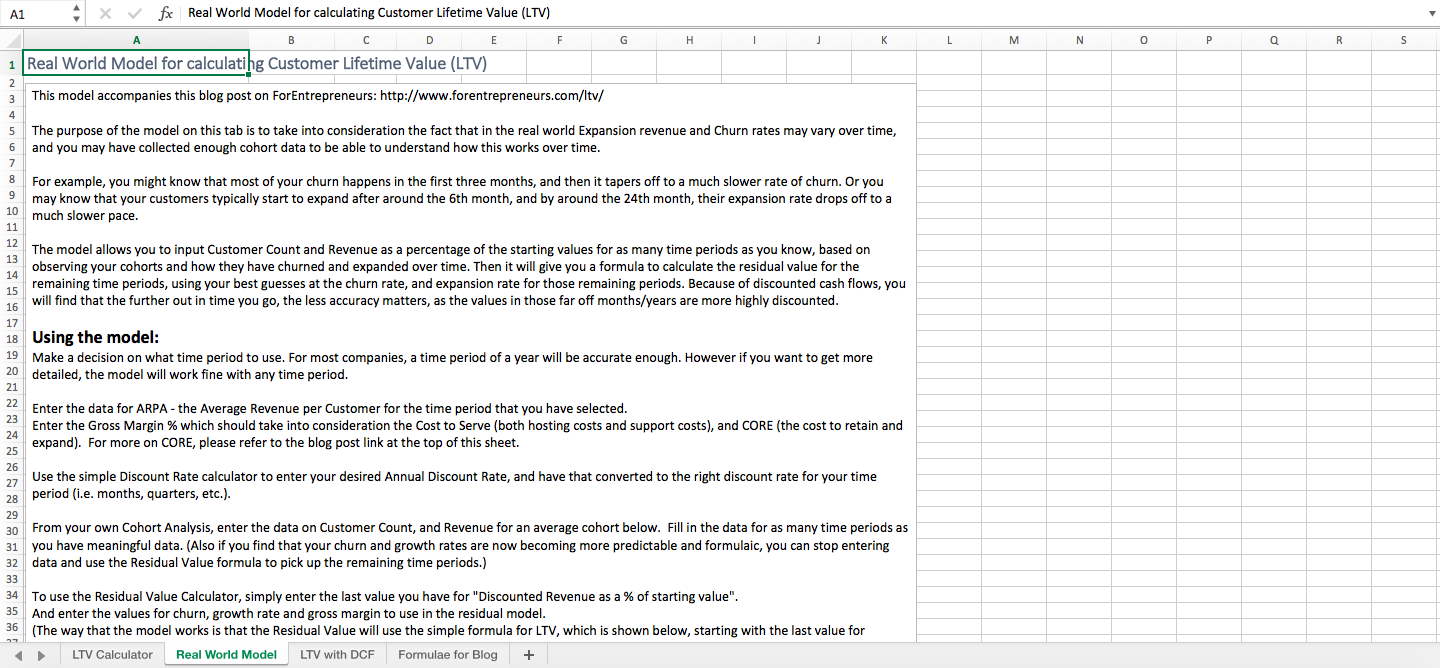The width and height of the screenshot is (1440, 668).
Task: Cancel formula entry with the X icon
Action: pyautogui.click(x=106, y=13)
